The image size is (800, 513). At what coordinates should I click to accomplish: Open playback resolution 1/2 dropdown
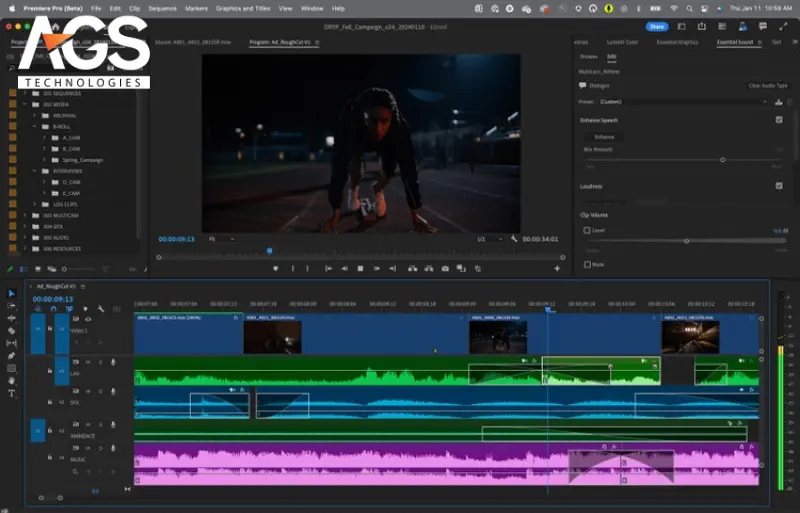tap(489, 239)
